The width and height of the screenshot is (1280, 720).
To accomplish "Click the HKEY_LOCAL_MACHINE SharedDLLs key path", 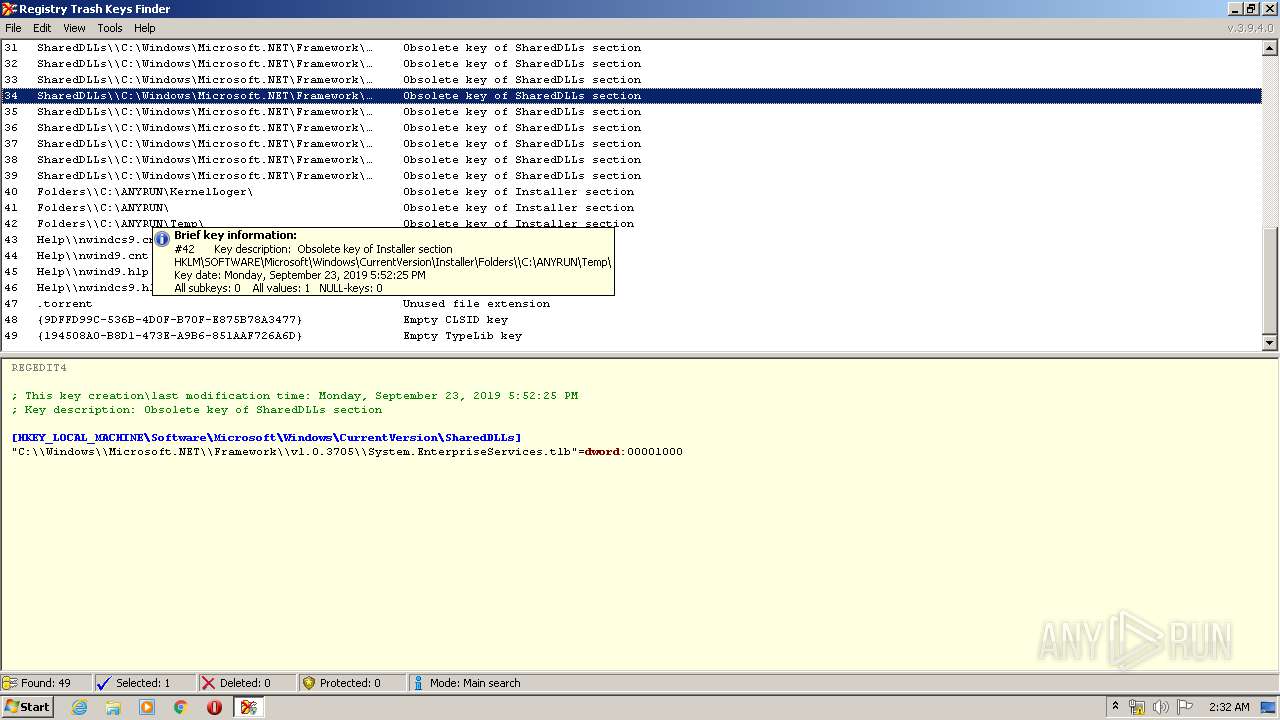I will pos(266,438).
